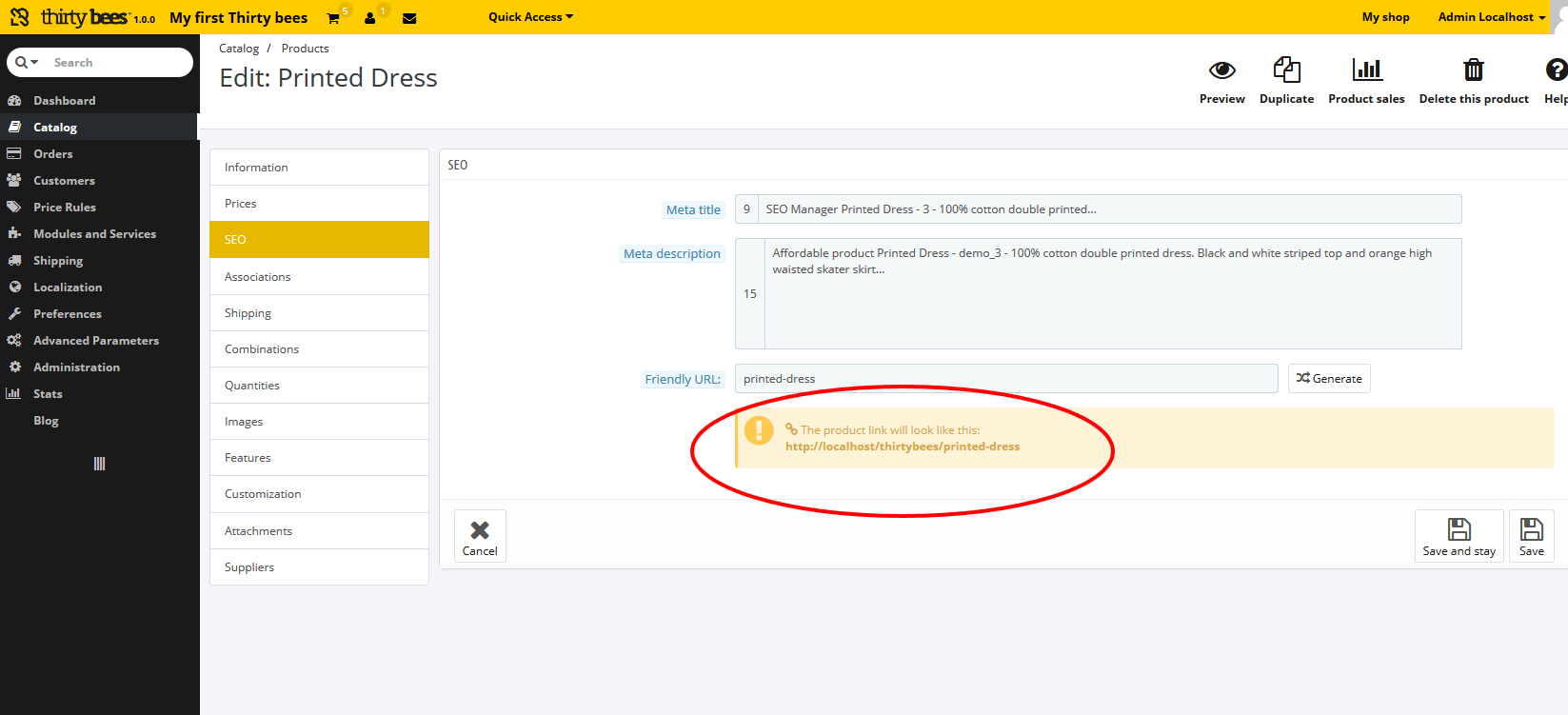Click the My shop link
Image resolution: width=1568 pixels, height=715 pixels.
point(1385,17)
